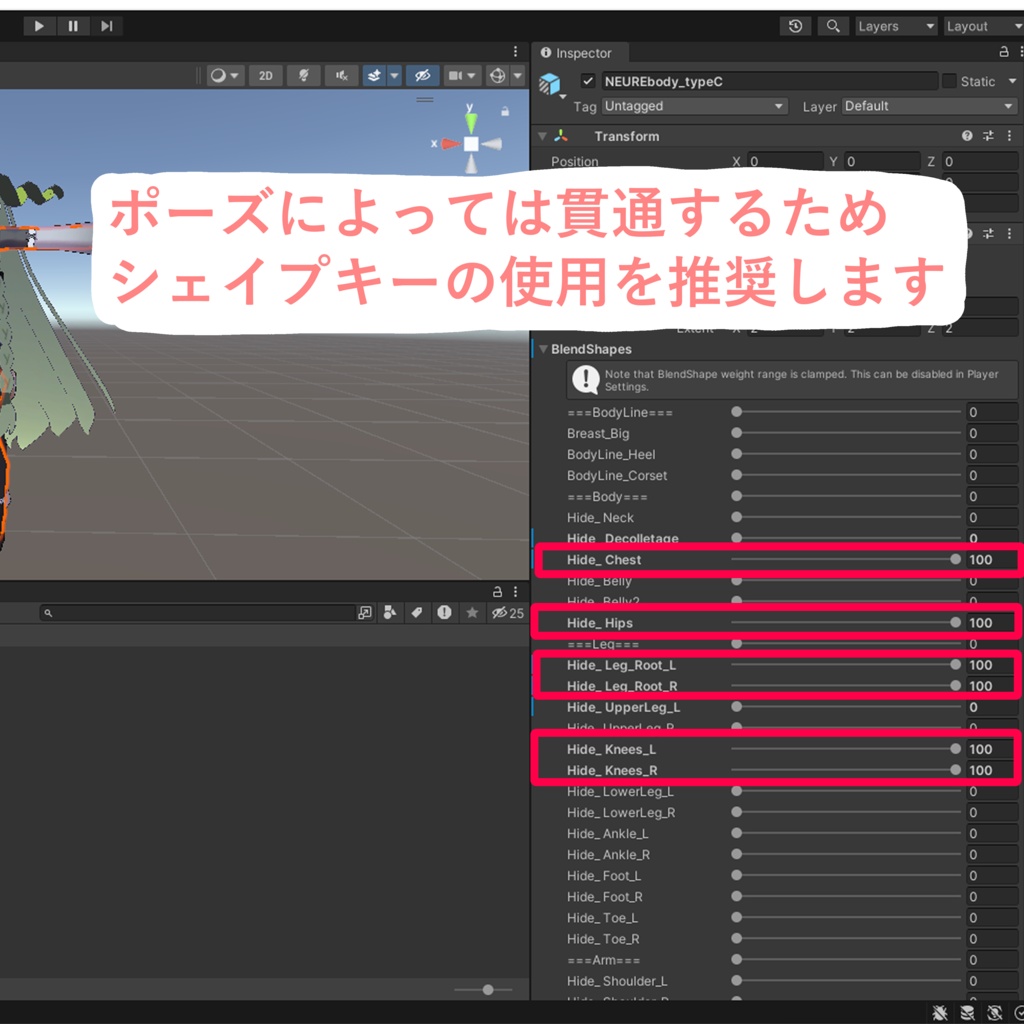Select the Inspector tab
1024x1024 pixels.
click(x=581, y=53)
